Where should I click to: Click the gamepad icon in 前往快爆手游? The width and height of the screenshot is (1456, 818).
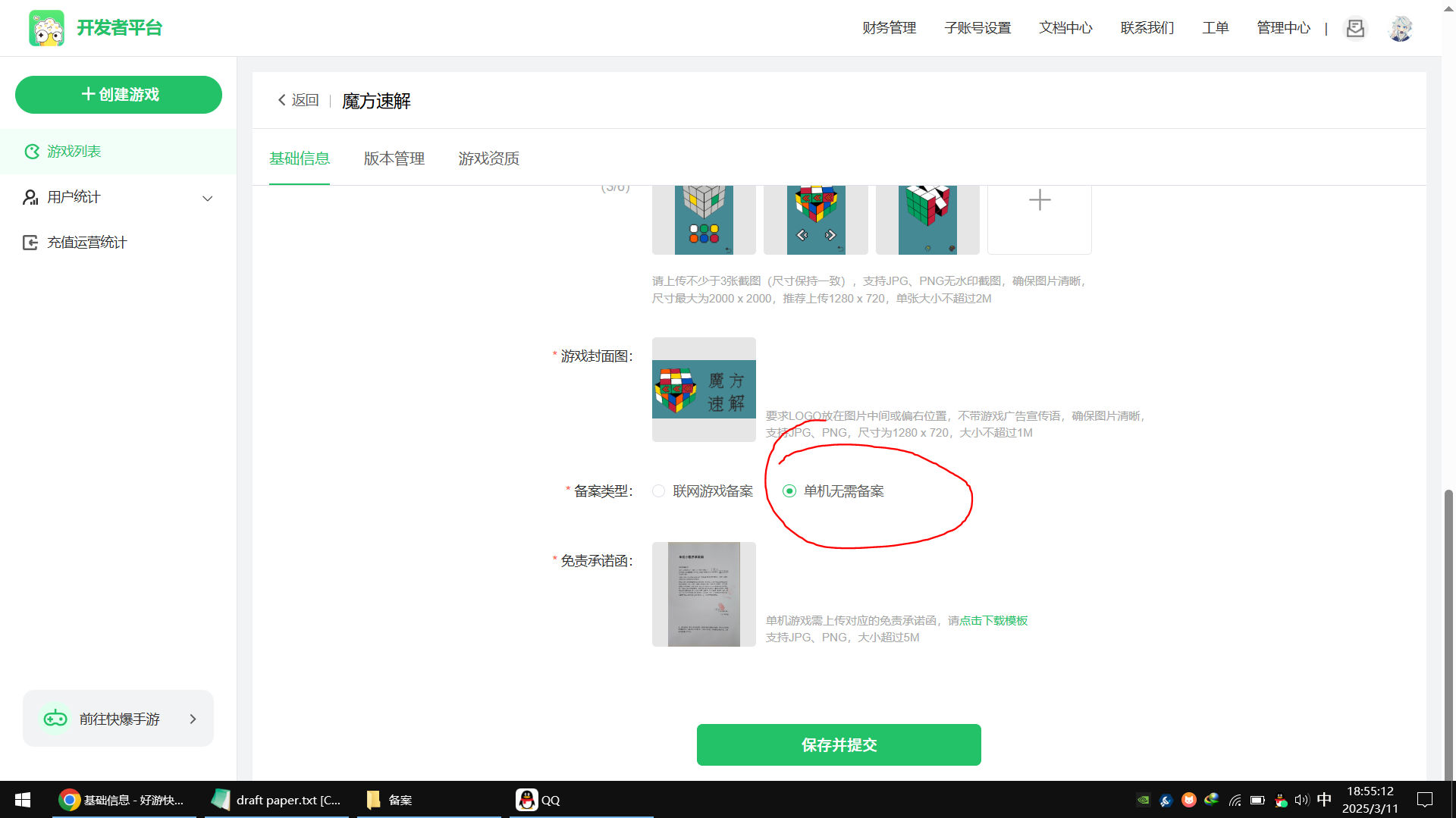55,719
